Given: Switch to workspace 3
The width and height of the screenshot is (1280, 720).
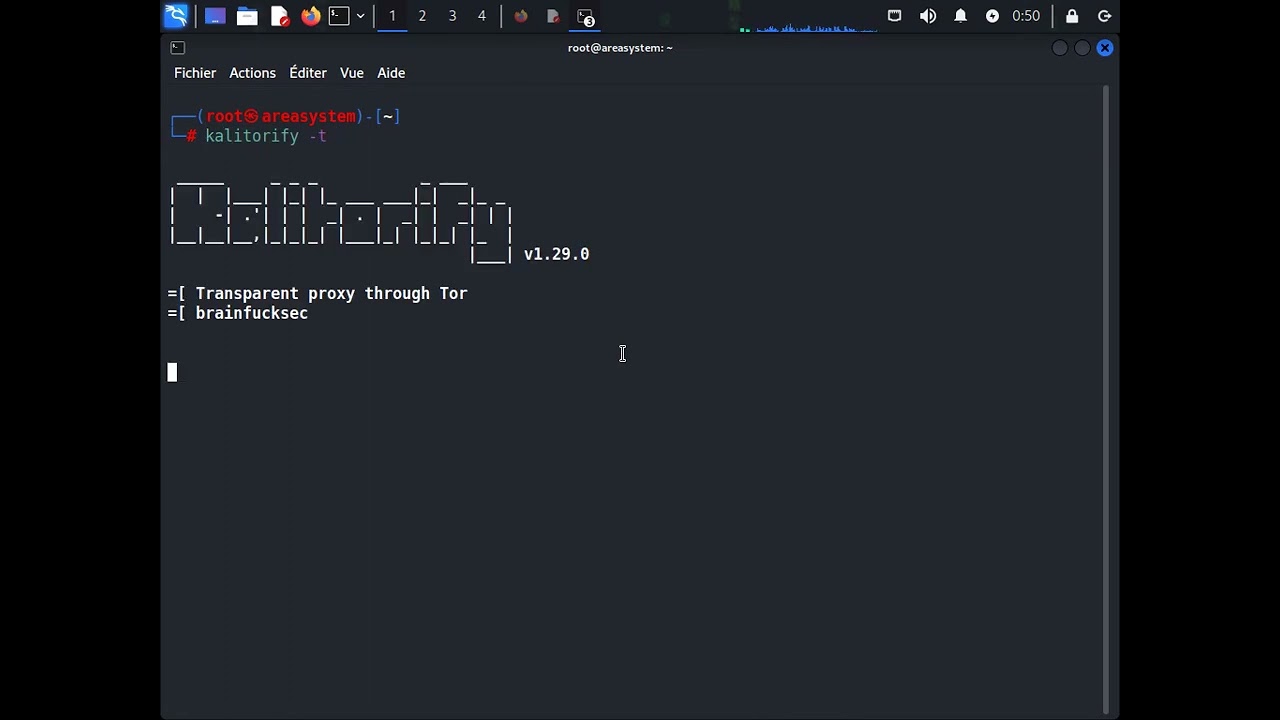Looking at the screenshot, I should coord(452,16).
